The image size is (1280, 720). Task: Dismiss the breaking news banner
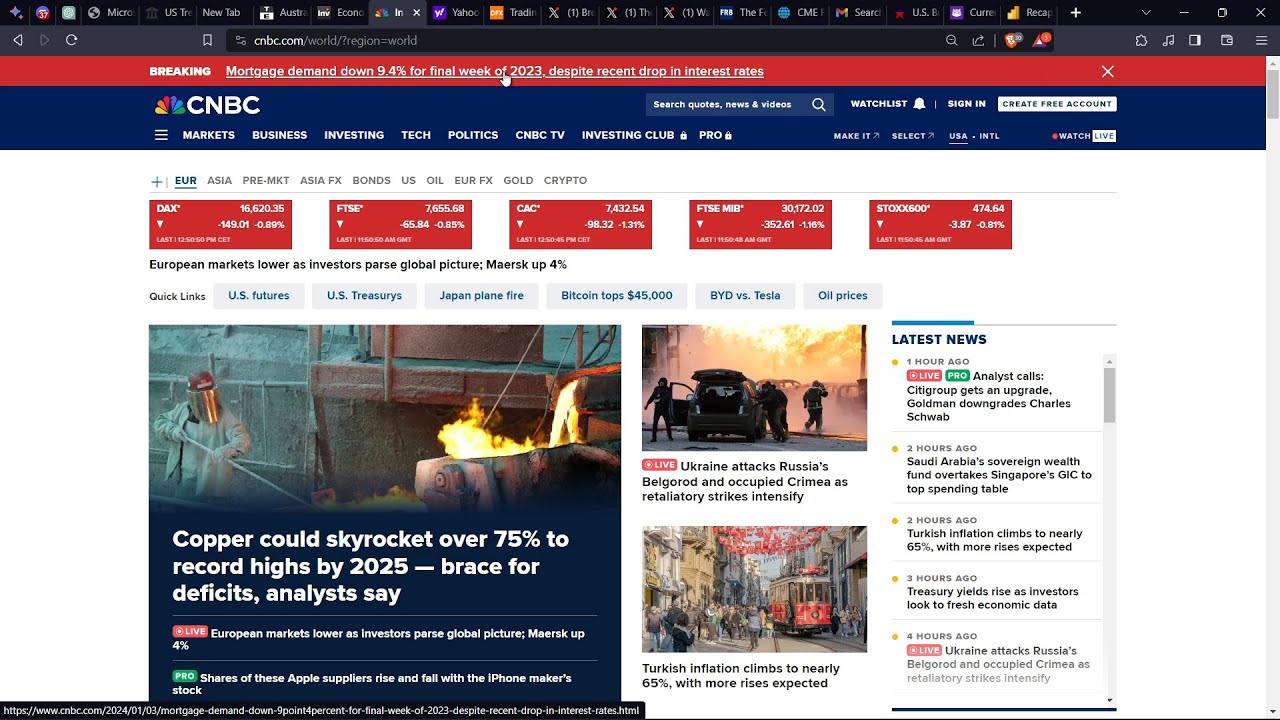click(x=1107, y=71)
